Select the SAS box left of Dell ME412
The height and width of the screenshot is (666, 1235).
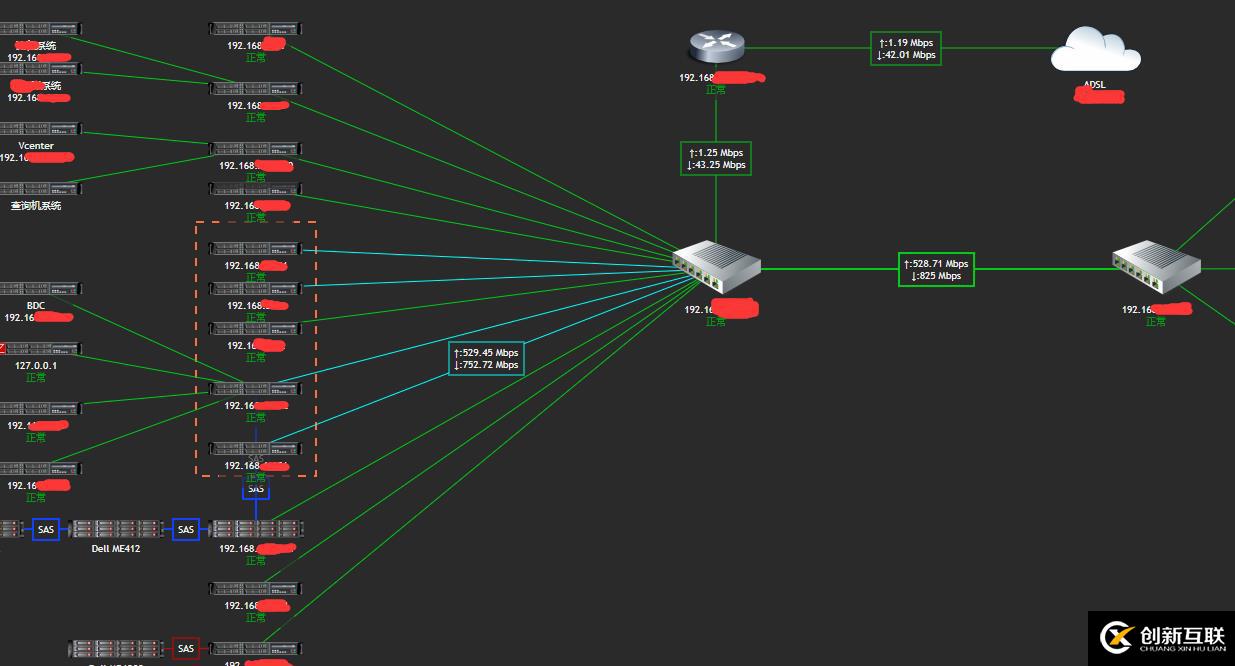(x=46, y=529)
